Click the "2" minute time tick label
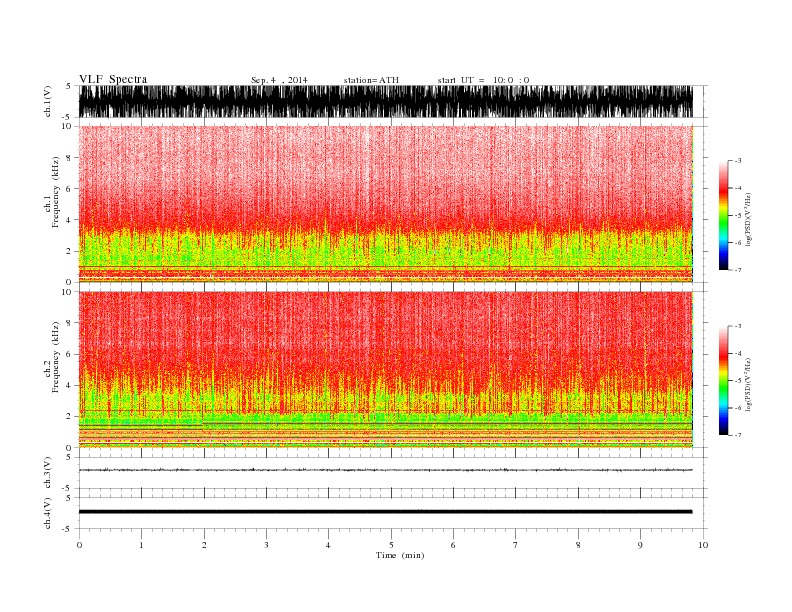The width and height of the screenshot is (792, 612). coord(204,545)
